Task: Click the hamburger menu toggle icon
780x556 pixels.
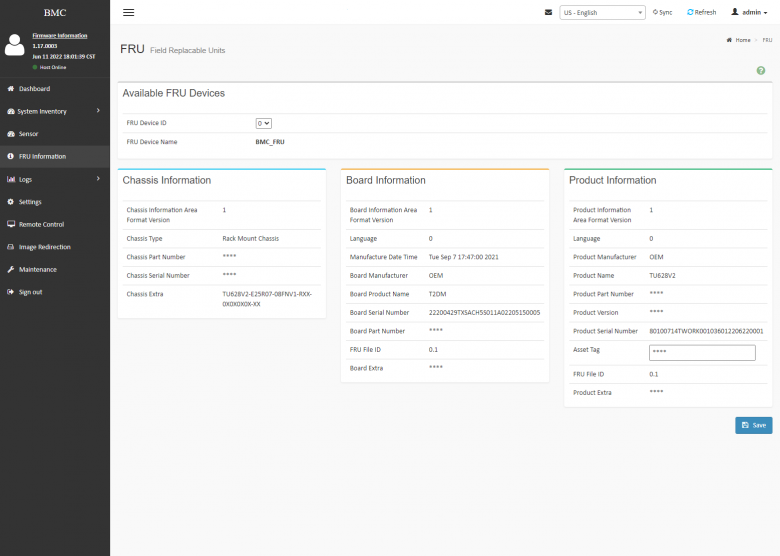Action: click(128, 12)
